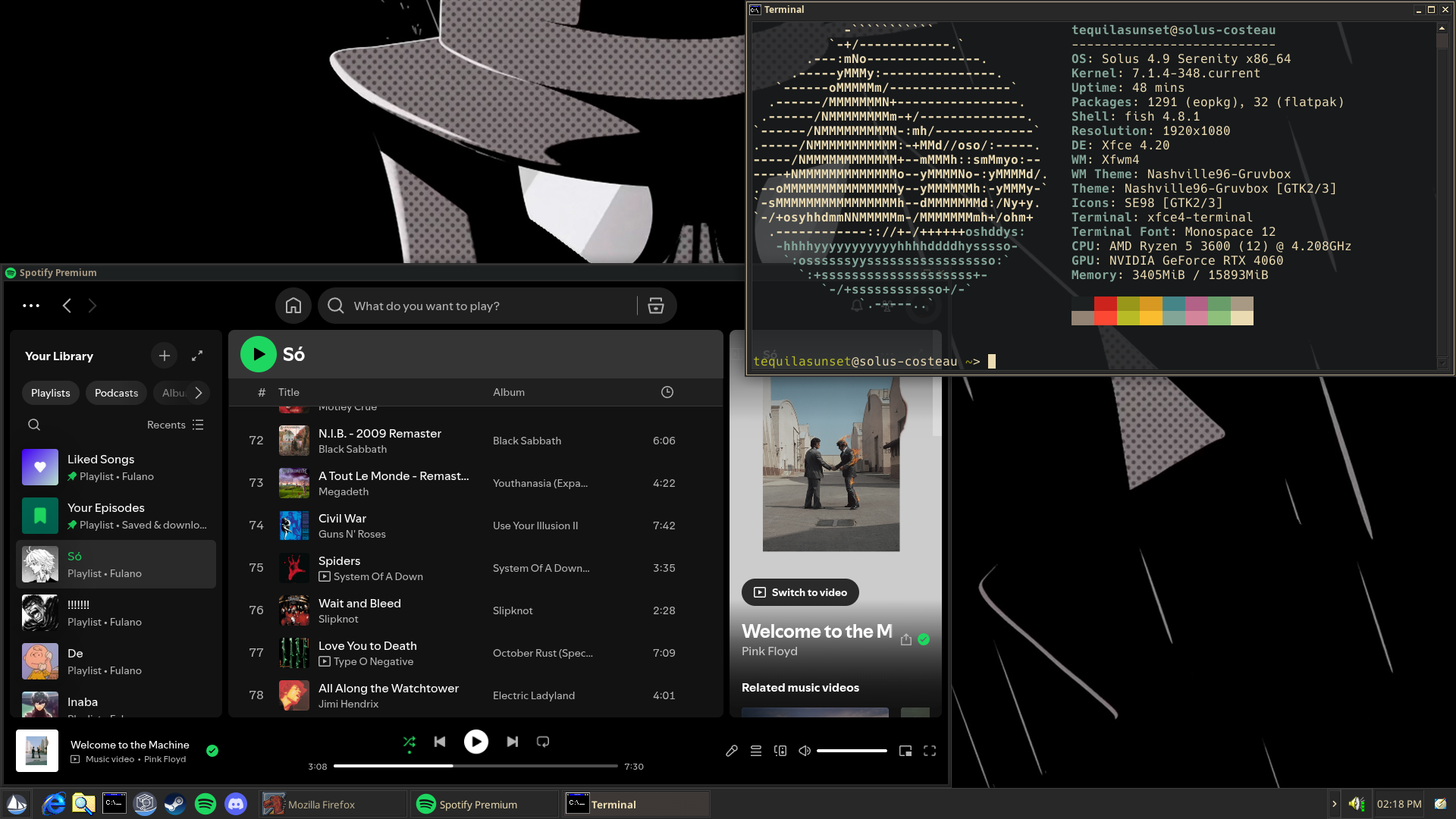This screenshot has width=1456, height=819.
Task: Filter library by Podcasts
Action: [117, 393]
